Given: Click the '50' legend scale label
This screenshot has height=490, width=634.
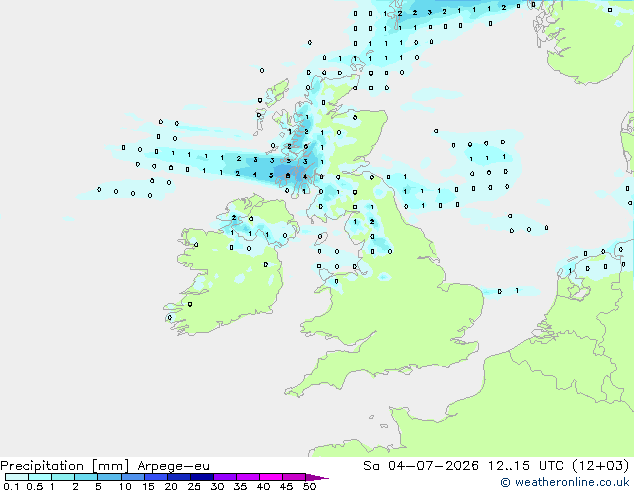Looking at the screenshot, I should (309, 486).
